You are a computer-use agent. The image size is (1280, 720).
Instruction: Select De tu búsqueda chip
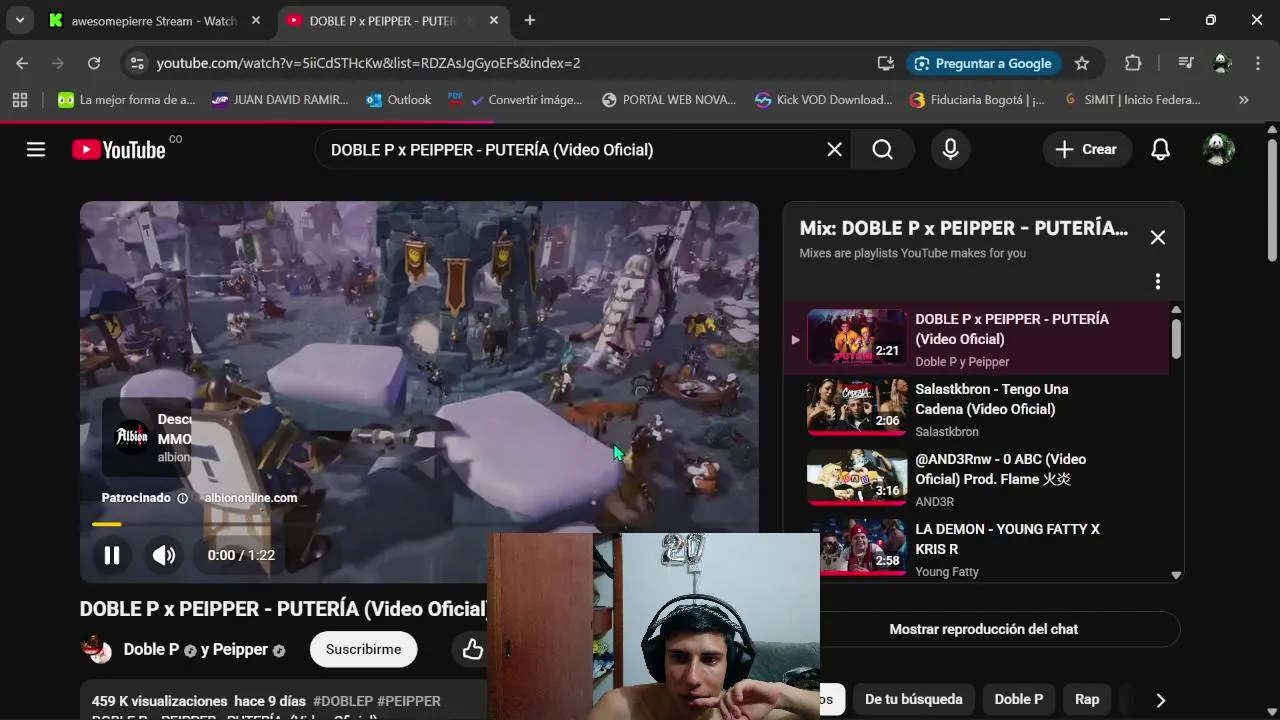pyautogui.click(x=913, y=699)
